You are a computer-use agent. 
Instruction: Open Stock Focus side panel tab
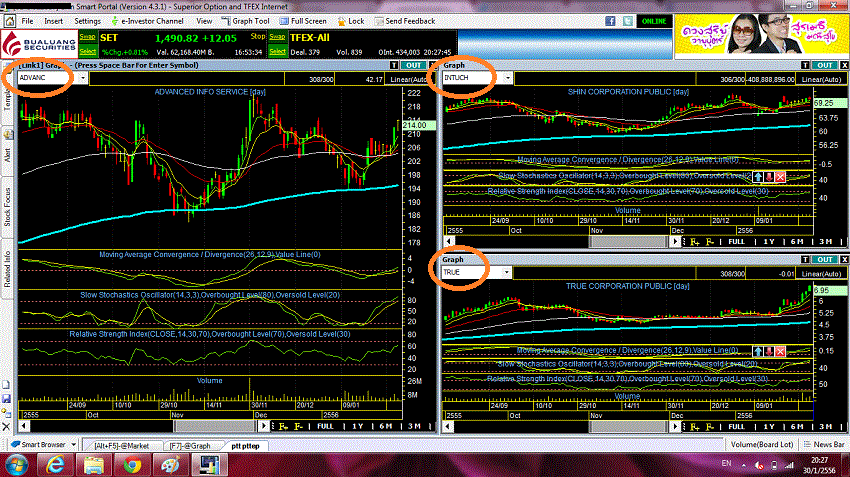click(x=7, y=207)
